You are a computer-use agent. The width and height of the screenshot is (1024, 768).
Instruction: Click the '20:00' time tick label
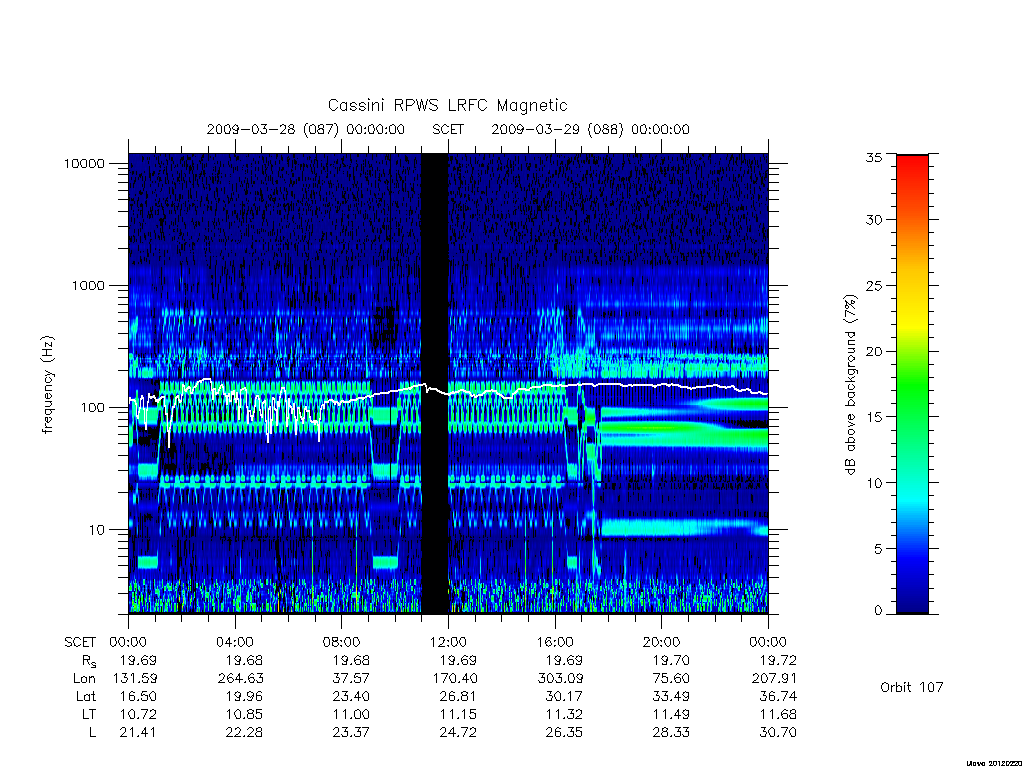pos(662,642)
